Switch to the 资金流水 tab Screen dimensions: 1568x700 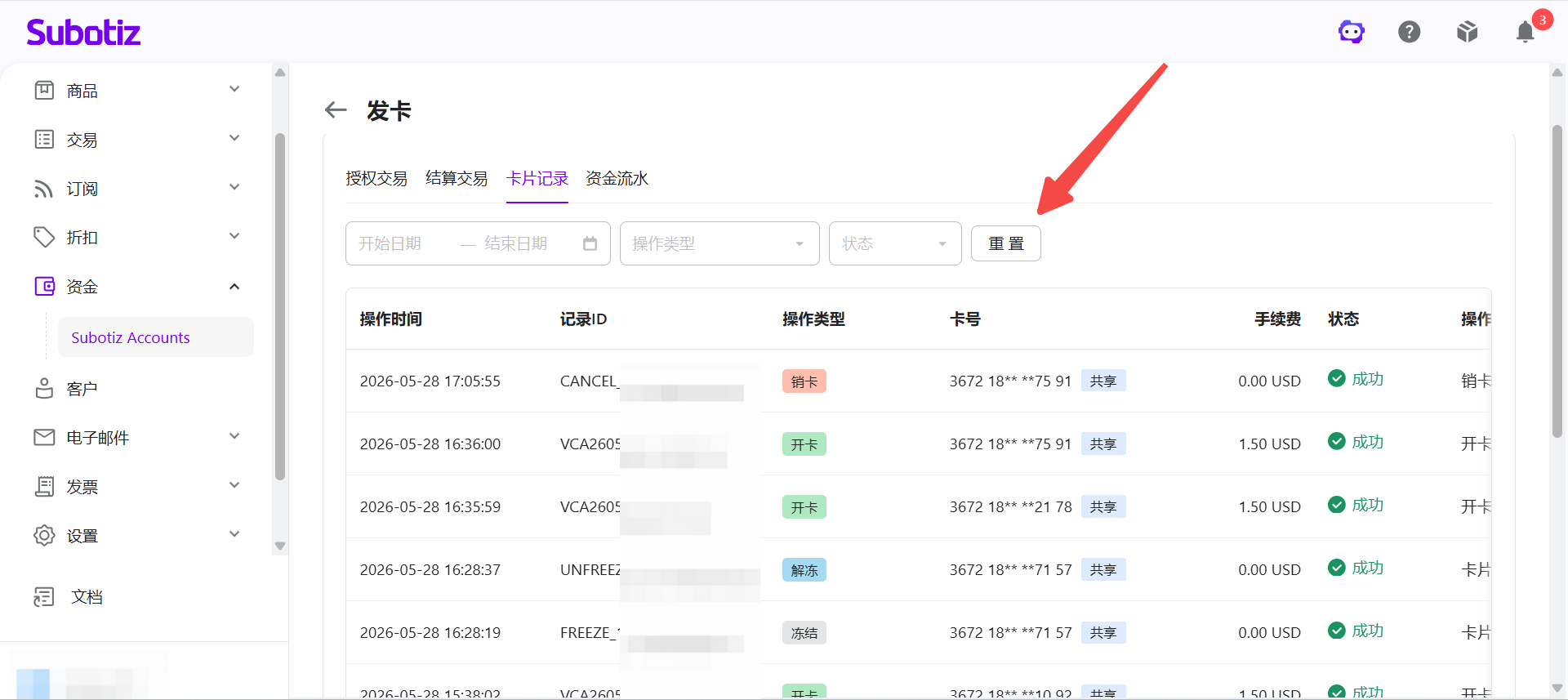click(617, 178)
